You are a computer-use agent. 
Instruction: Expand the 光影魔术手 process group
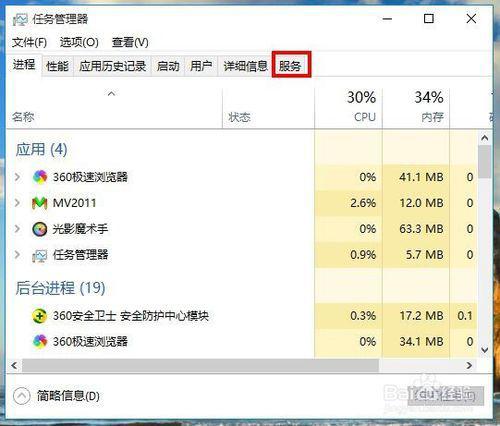17,229
